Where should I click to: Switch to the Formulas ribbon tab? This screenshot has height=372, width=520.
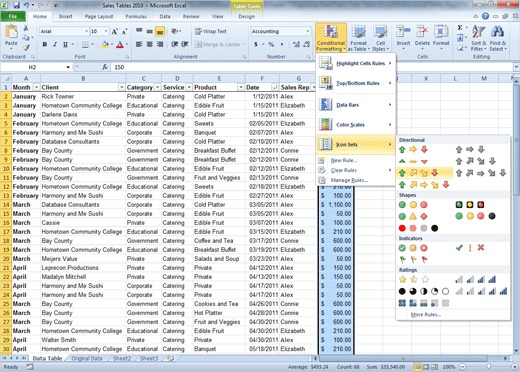pyautogui.click(x=136, y=16)
